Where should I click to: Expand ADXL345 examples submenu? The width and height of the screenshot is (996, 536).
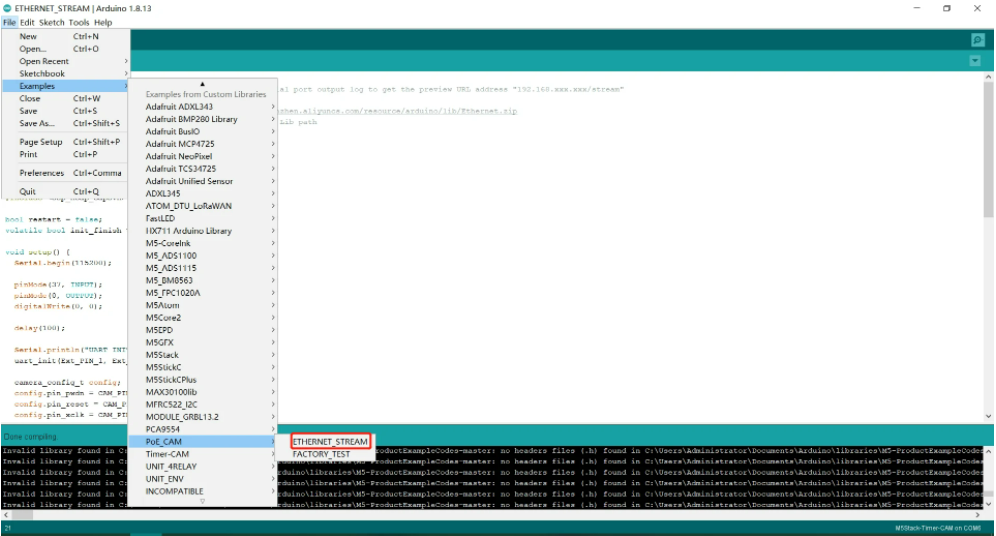203,193
